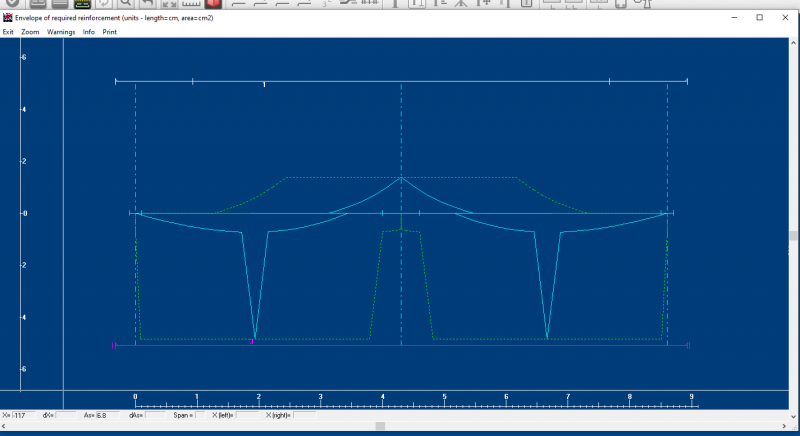Image resolution: width=800 pixels, height=436 pixels.
Task: Click the magnifier zoom icon in top toolbar
Action: click(127, 4)
